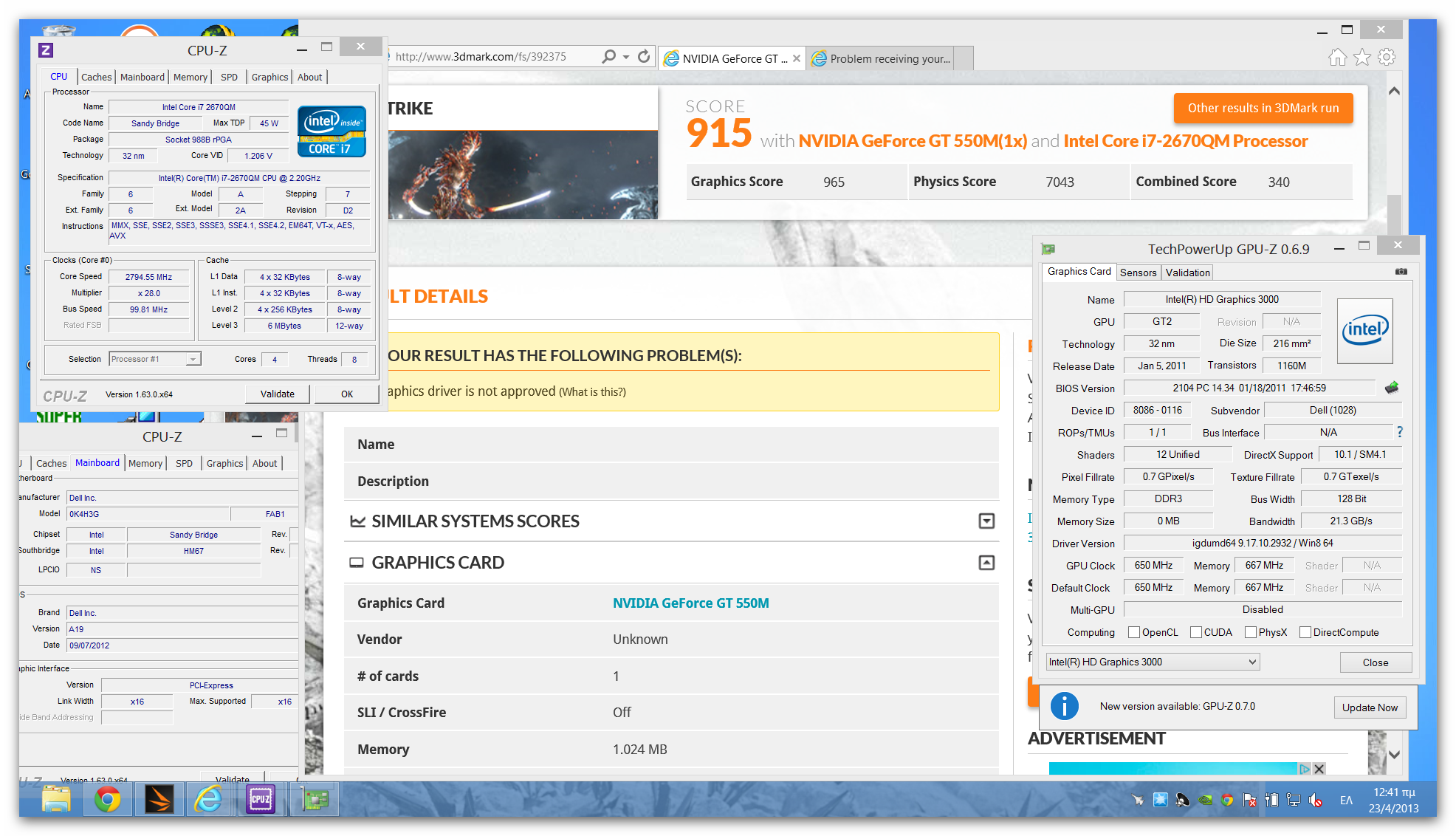Toggle the PhysX checkbox in GPU-Z

(1251, 632)
